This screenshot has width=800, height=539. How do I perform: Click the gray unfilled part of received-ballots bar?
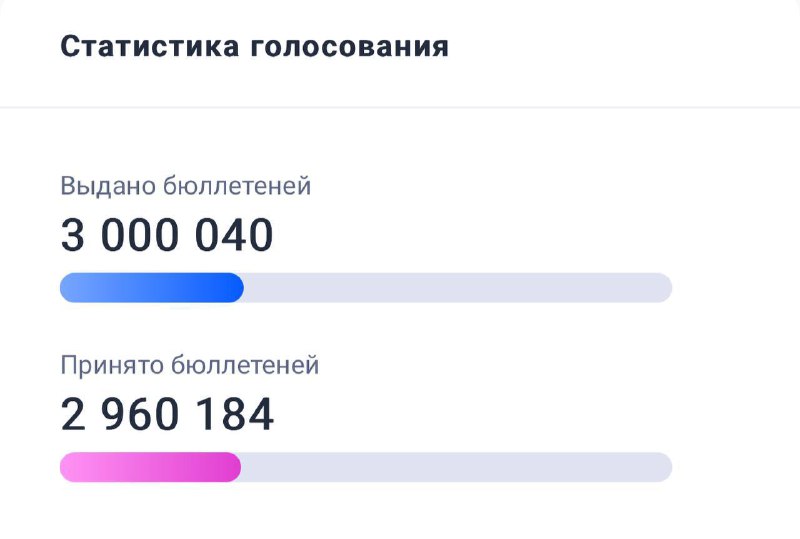pos(457,467)
